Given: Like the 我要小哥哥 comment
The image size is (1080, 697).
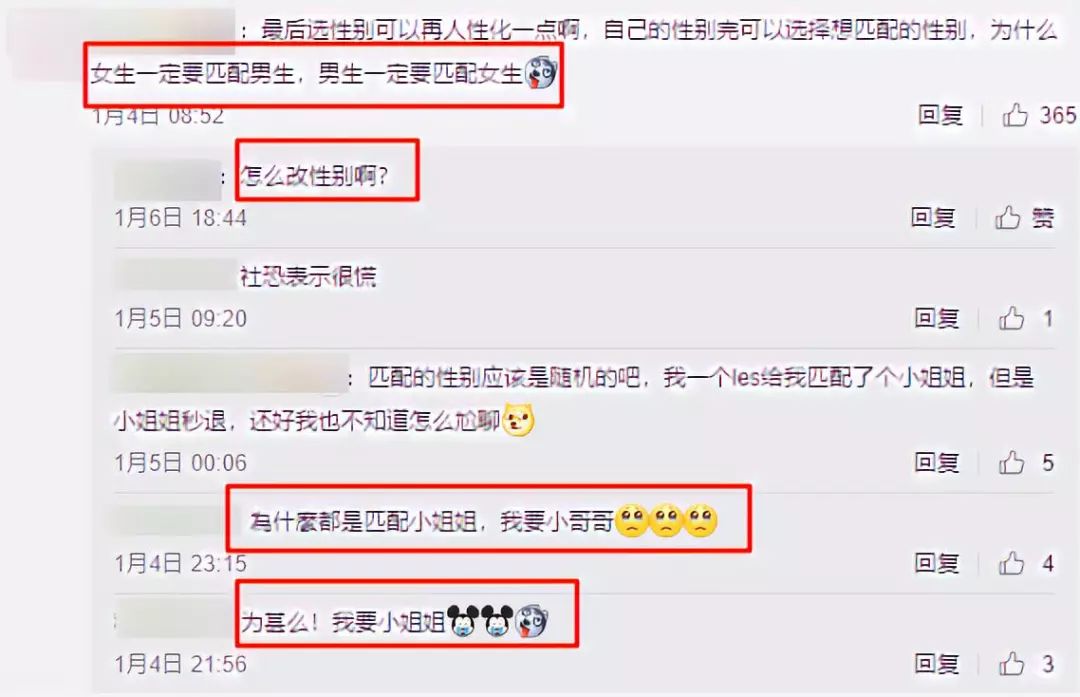Looking at the screenshot, I should [x=1011, y=563].
